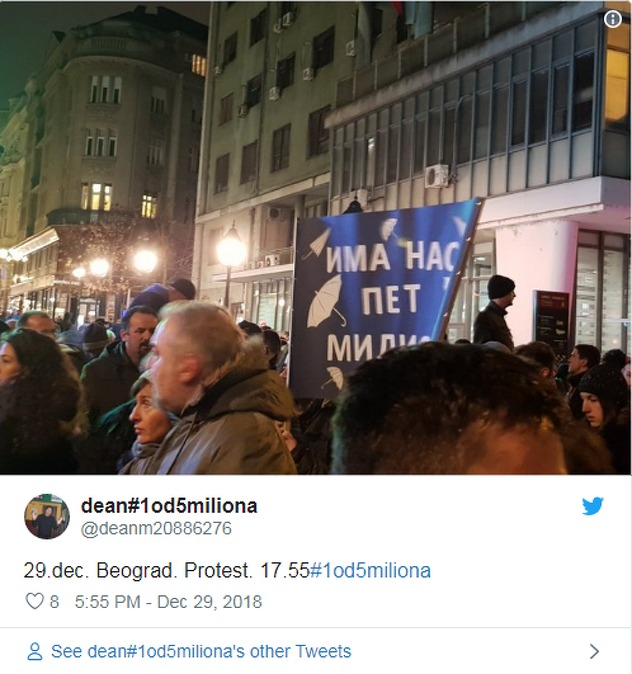Image resolution: width=632 pixels, height=674 pixels.
Task: Click the like count number 8
Action: [x=54, y=601]
